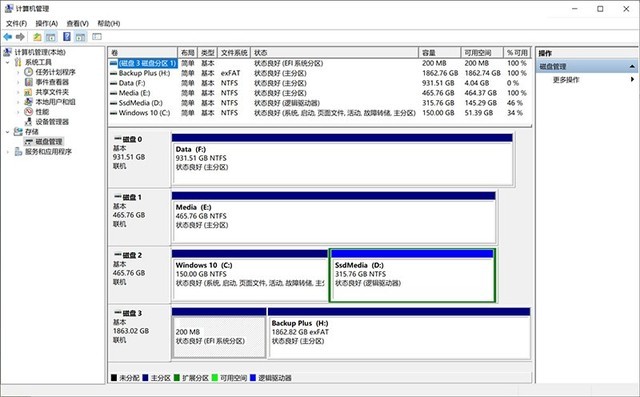Click the 逻辑驱动器 blue legend swatch

point(253,378)
